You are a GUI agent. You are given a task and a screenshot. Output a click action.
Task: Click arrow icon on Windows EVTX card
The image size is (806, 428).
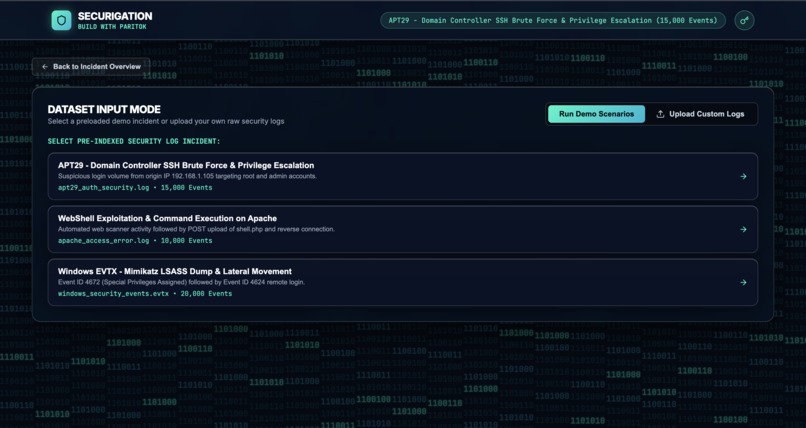pyautogui.click(x=743, y=282)
